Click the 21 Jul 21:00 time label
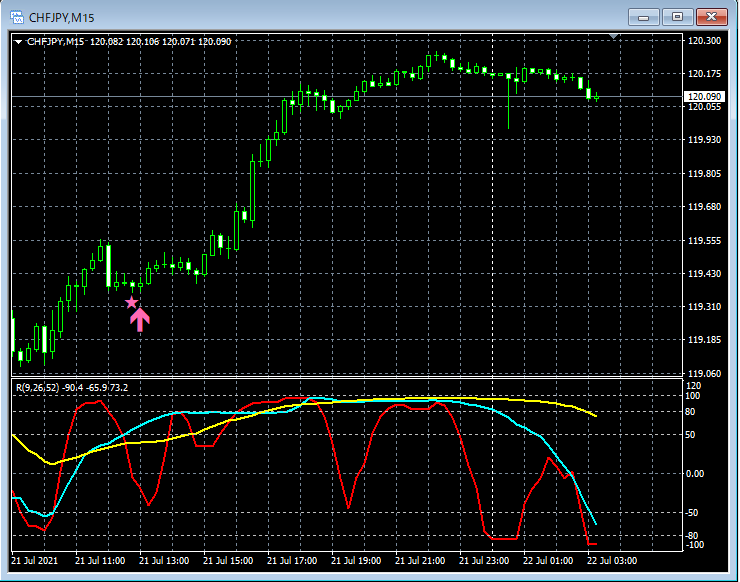The width and height of the screenshot is (740, 582). coord(420,561)
